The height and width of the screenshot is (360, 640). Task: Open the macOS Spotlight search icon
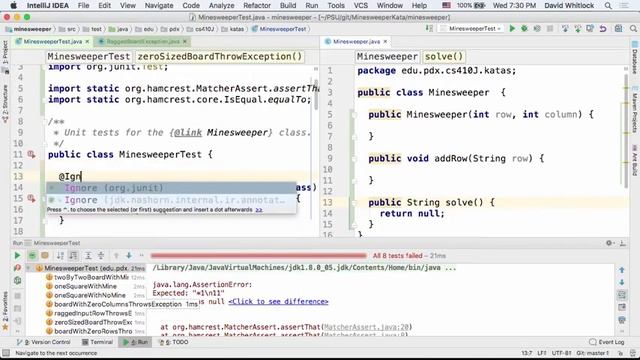[x=608, y=5]
